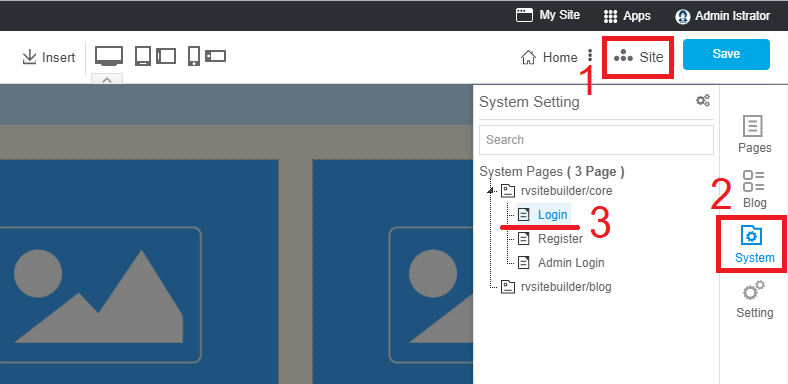The image size is (788, 384).
Task: Open the Apps menu
Action: coord(627,16)
